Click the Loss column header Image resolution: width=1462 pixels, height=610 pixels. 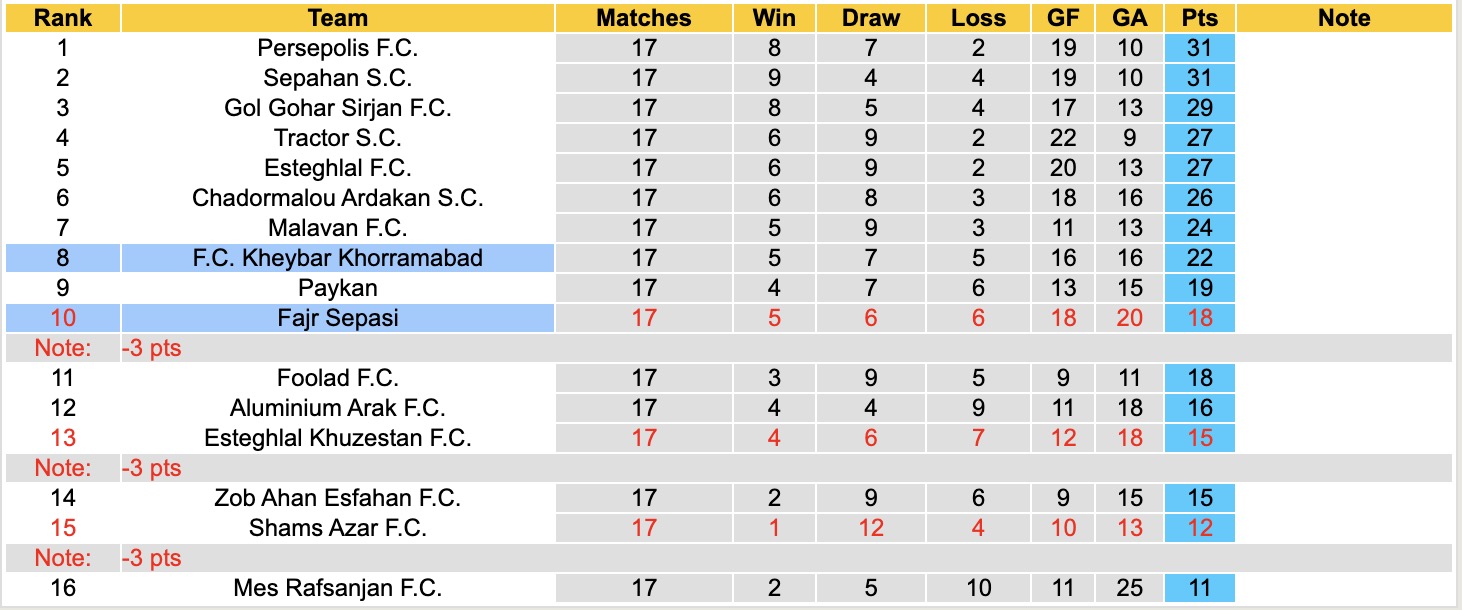coord(978,18)
